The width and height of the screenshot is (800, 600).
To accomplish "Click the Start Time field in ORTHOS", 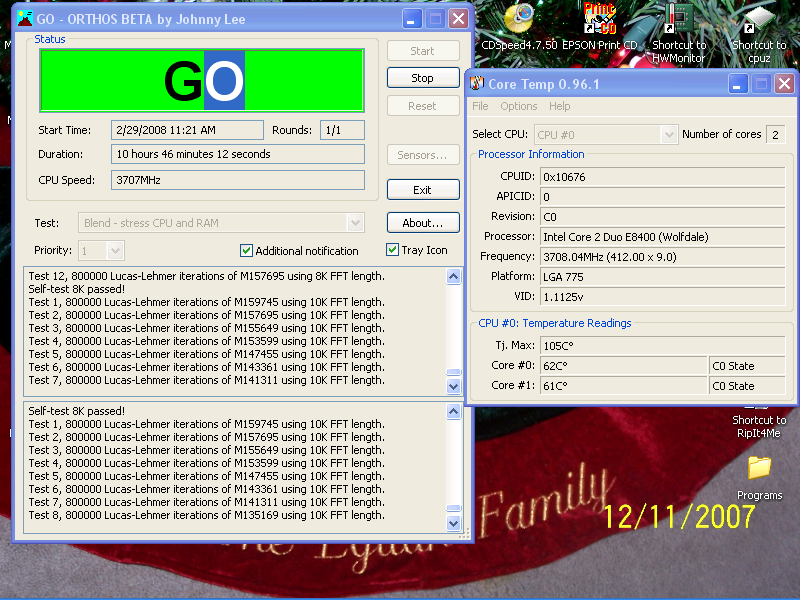I will click(x=187, y=130).
